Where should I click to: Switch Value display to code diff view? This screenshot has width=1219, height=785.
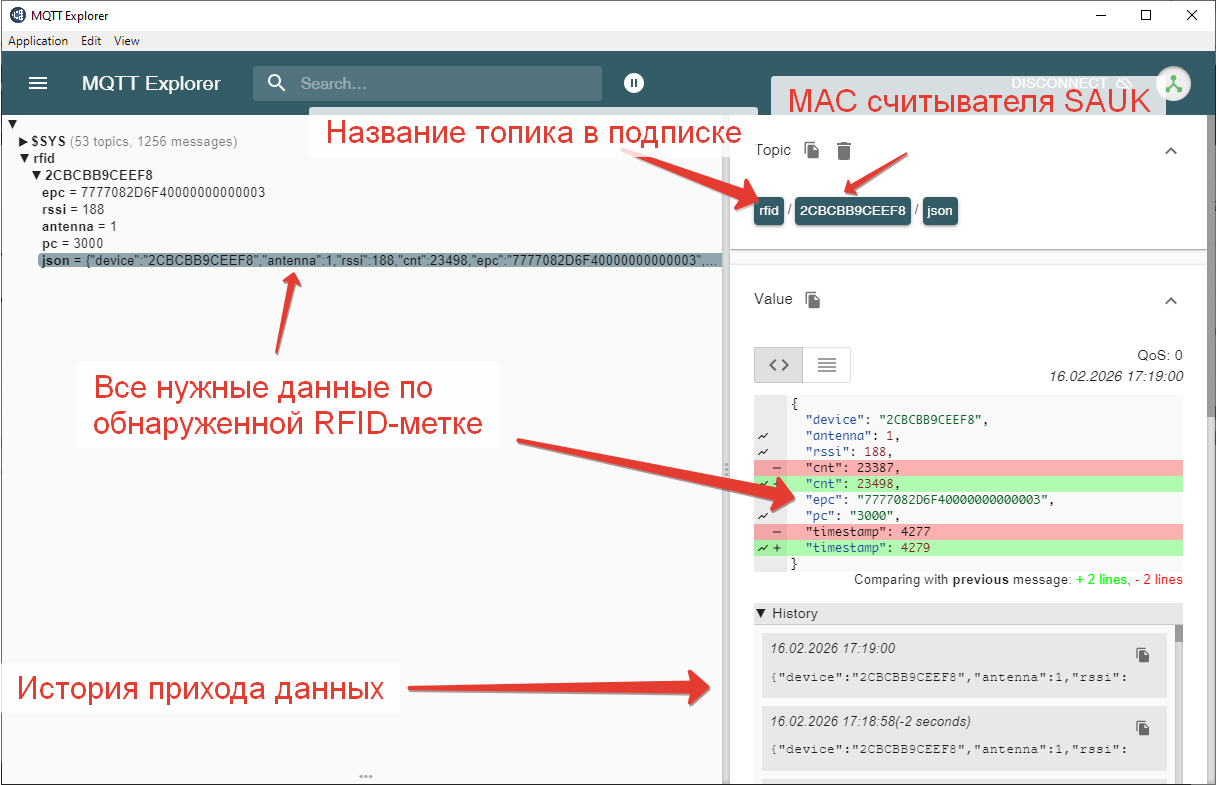pos(777,365)
